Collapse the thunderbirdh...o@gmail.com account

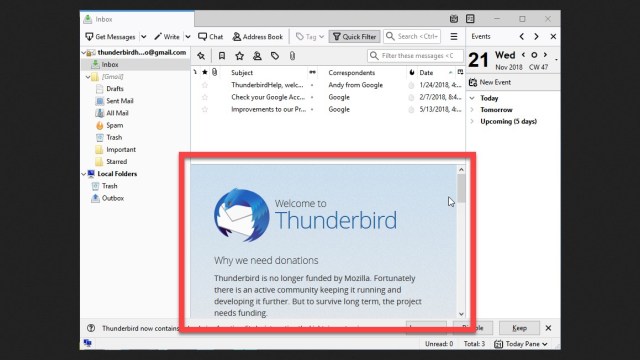[84, 53]
